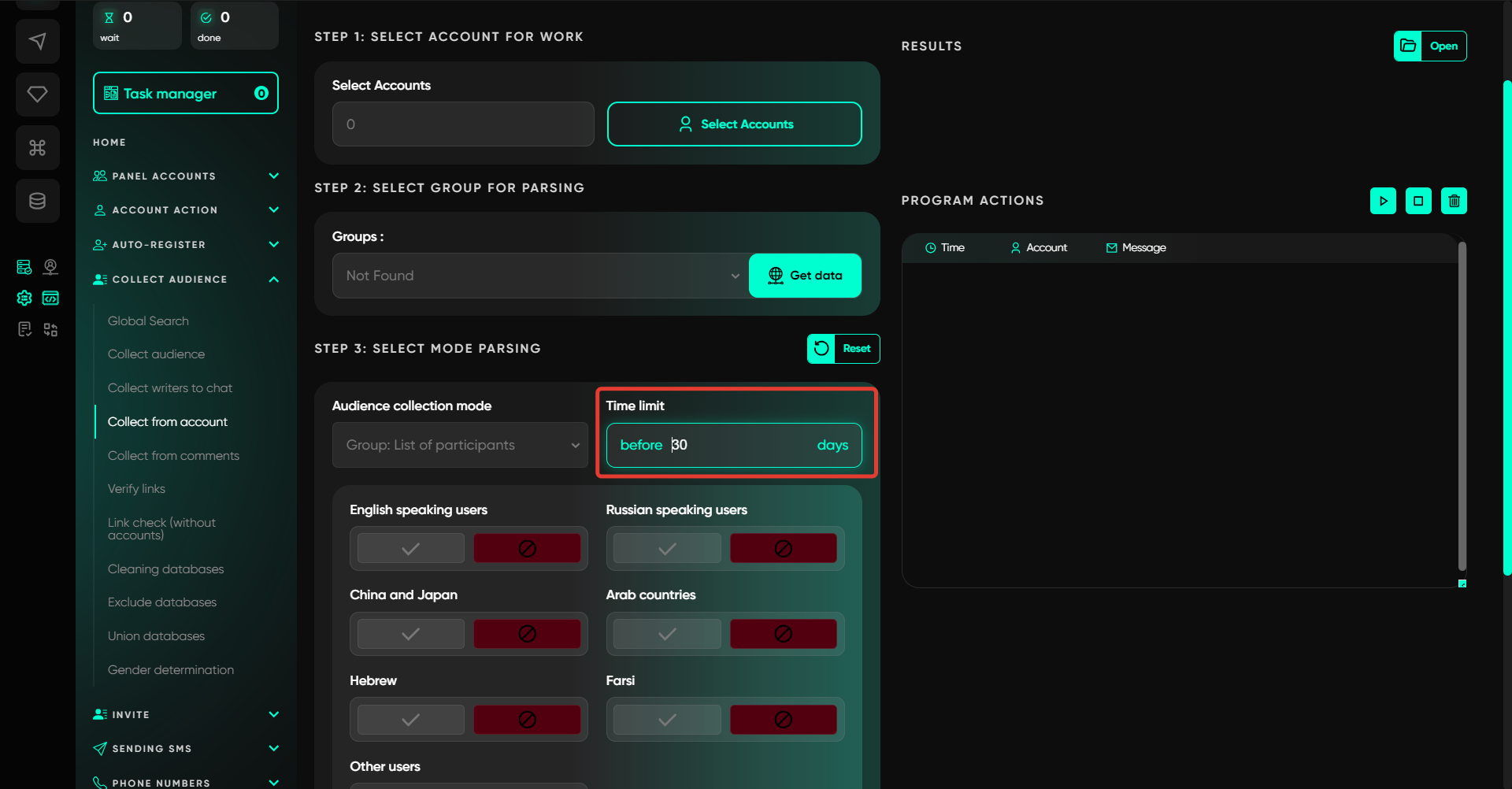Block Russian speaking users with ban toggle
This screenshot has width=1512, height=789.
[783, 549]
